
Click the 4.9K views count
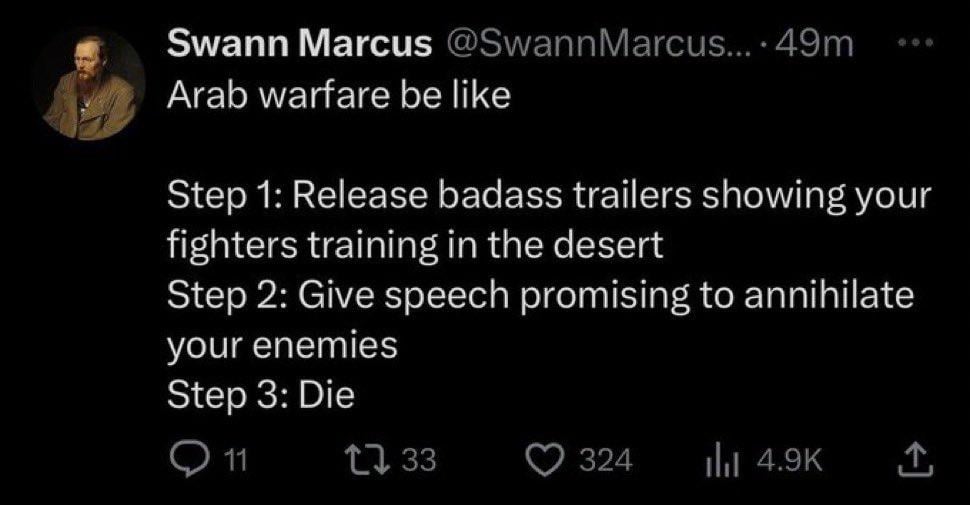point(789,462)
